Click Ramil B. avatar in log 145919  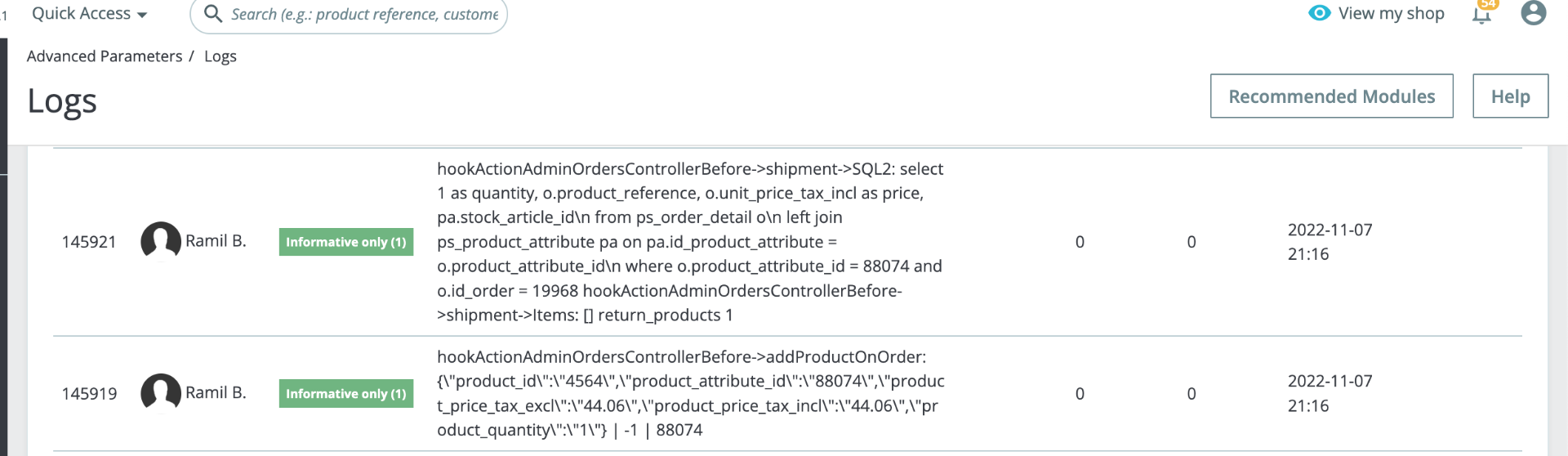pos(161,393)
